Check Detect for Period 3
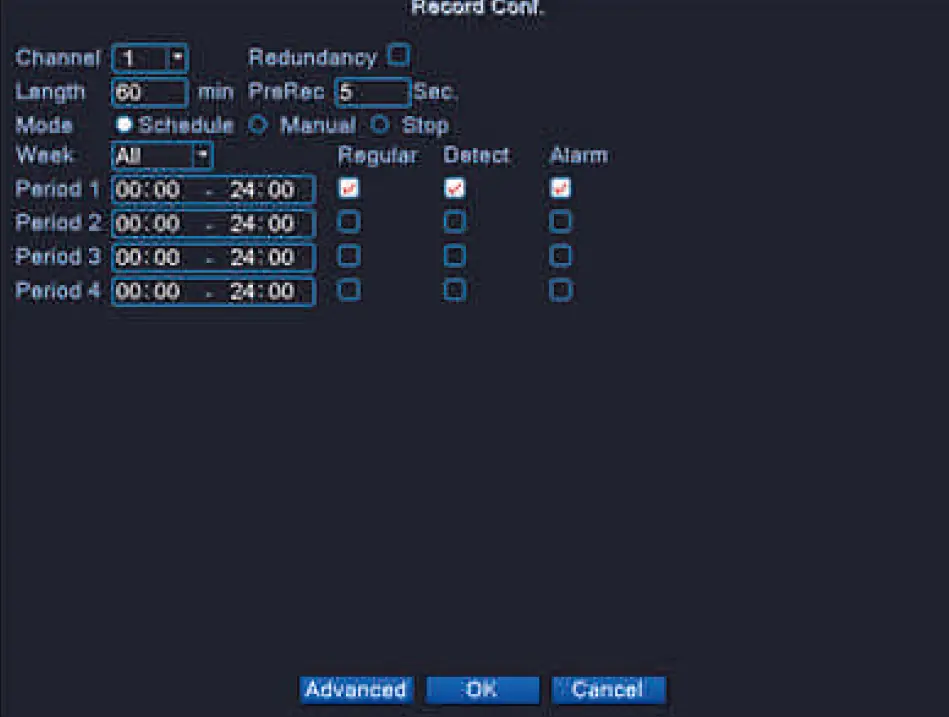Viewport: 949px width, 717px height. pyautogui.click(x=455, y=256)
